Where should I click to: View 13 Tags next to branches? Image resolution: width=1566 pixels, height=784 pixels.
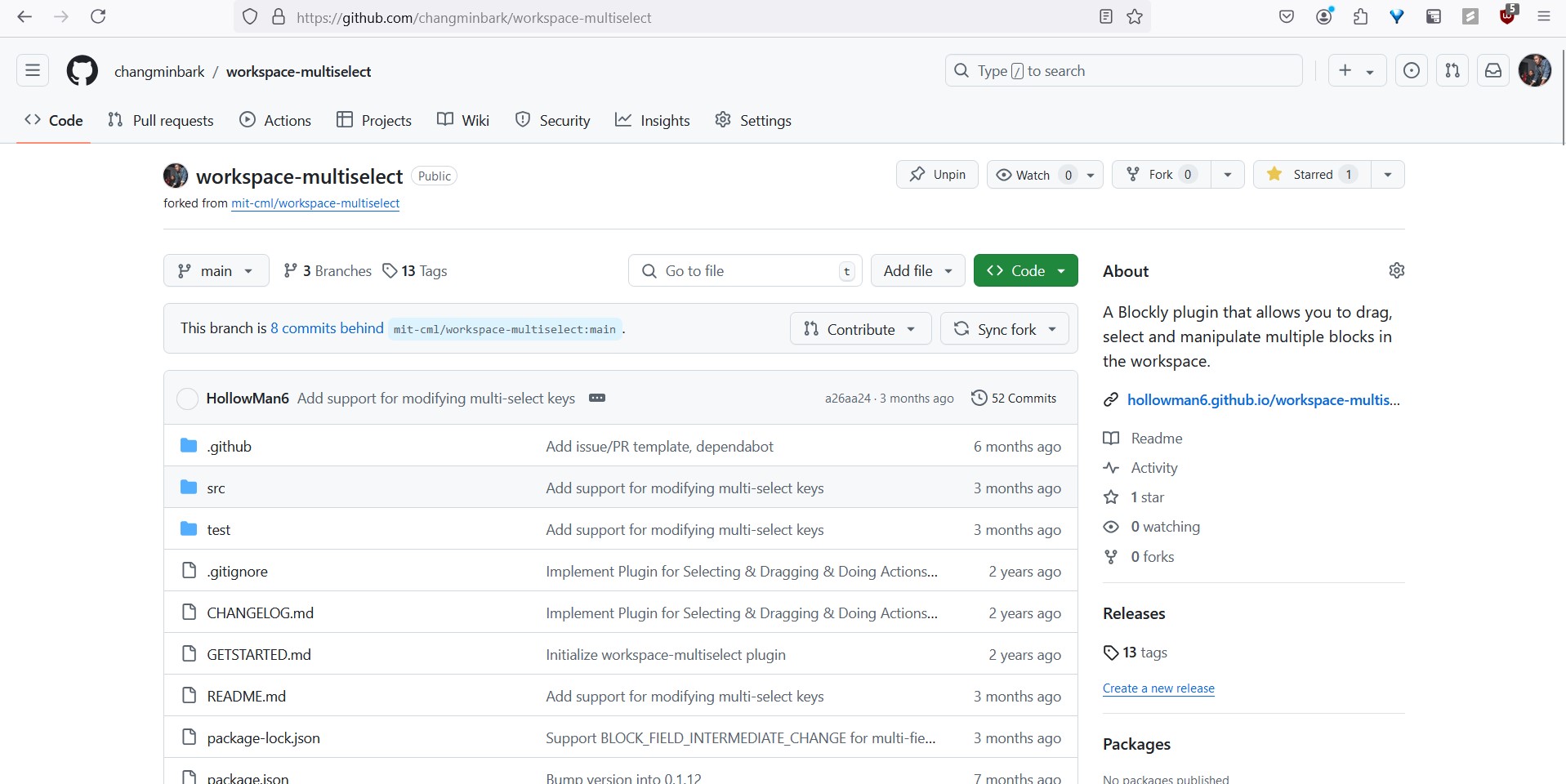coord(415,270)
